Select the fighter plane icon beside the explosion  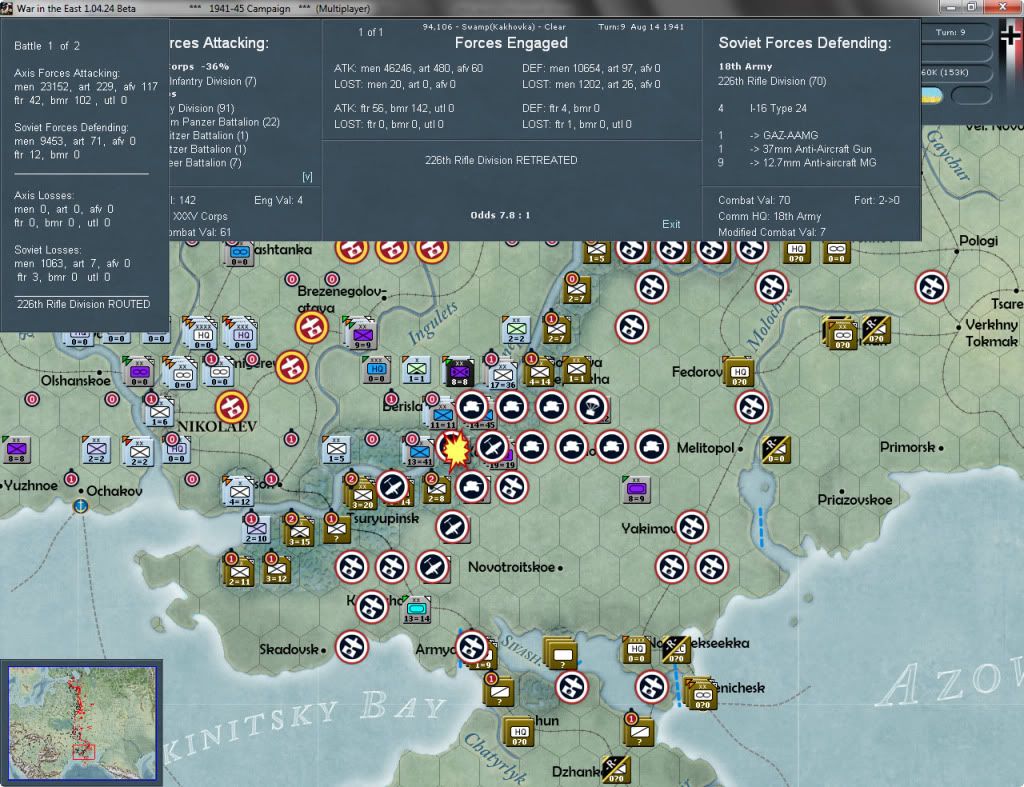[x=492, y=447]
